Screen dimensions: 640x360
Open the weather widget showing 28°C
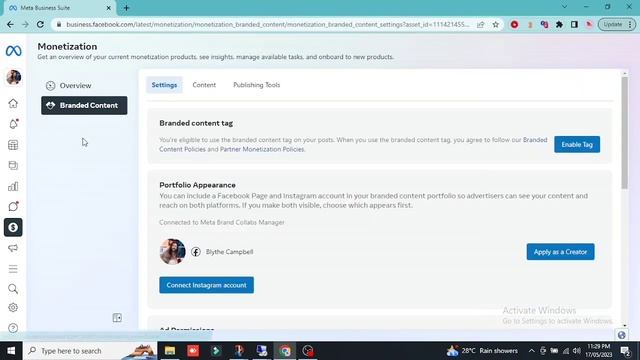[482, 351]
